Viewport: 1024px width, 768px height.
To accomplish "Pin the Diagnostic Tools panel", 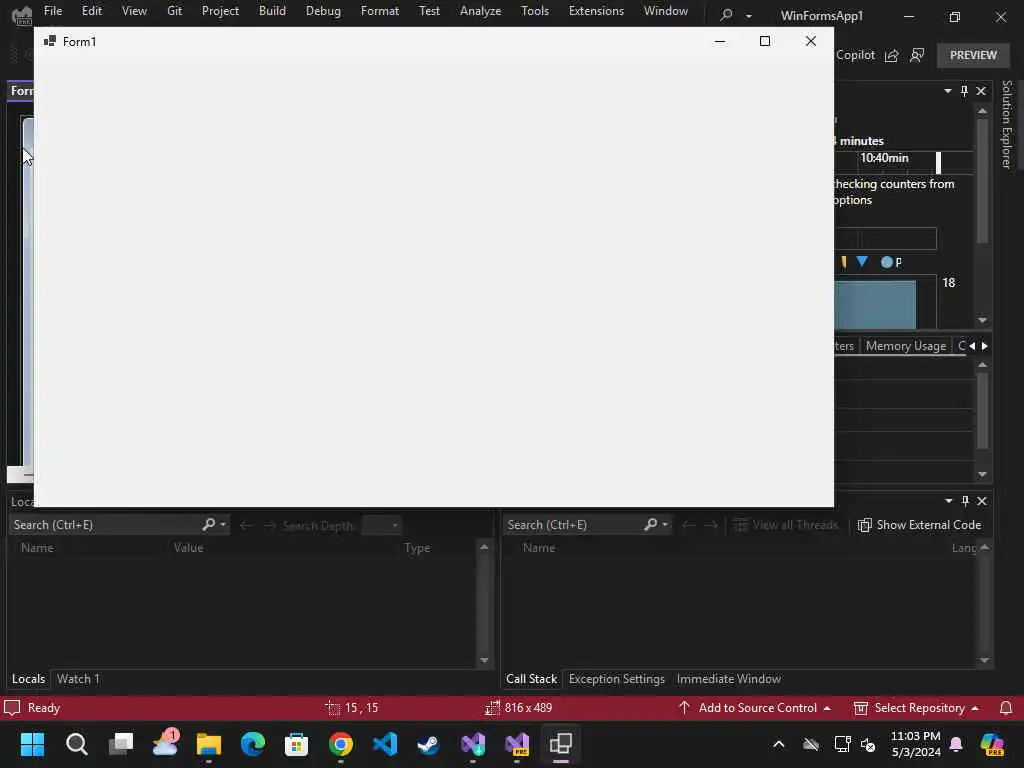I will (x=964, y=91).
